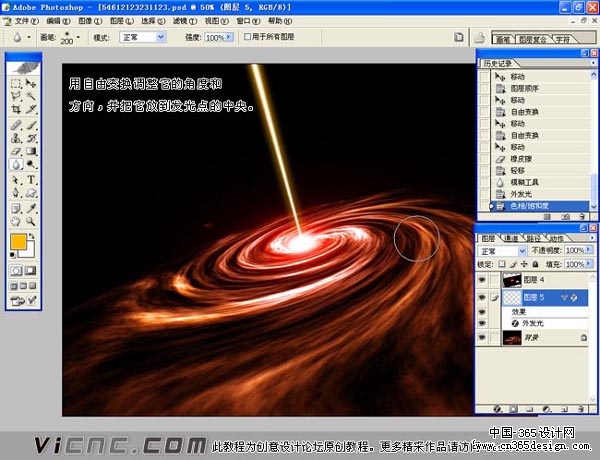The image size is (600, 460).
Task: Open 填充 slider arrow
Action: 589,264
